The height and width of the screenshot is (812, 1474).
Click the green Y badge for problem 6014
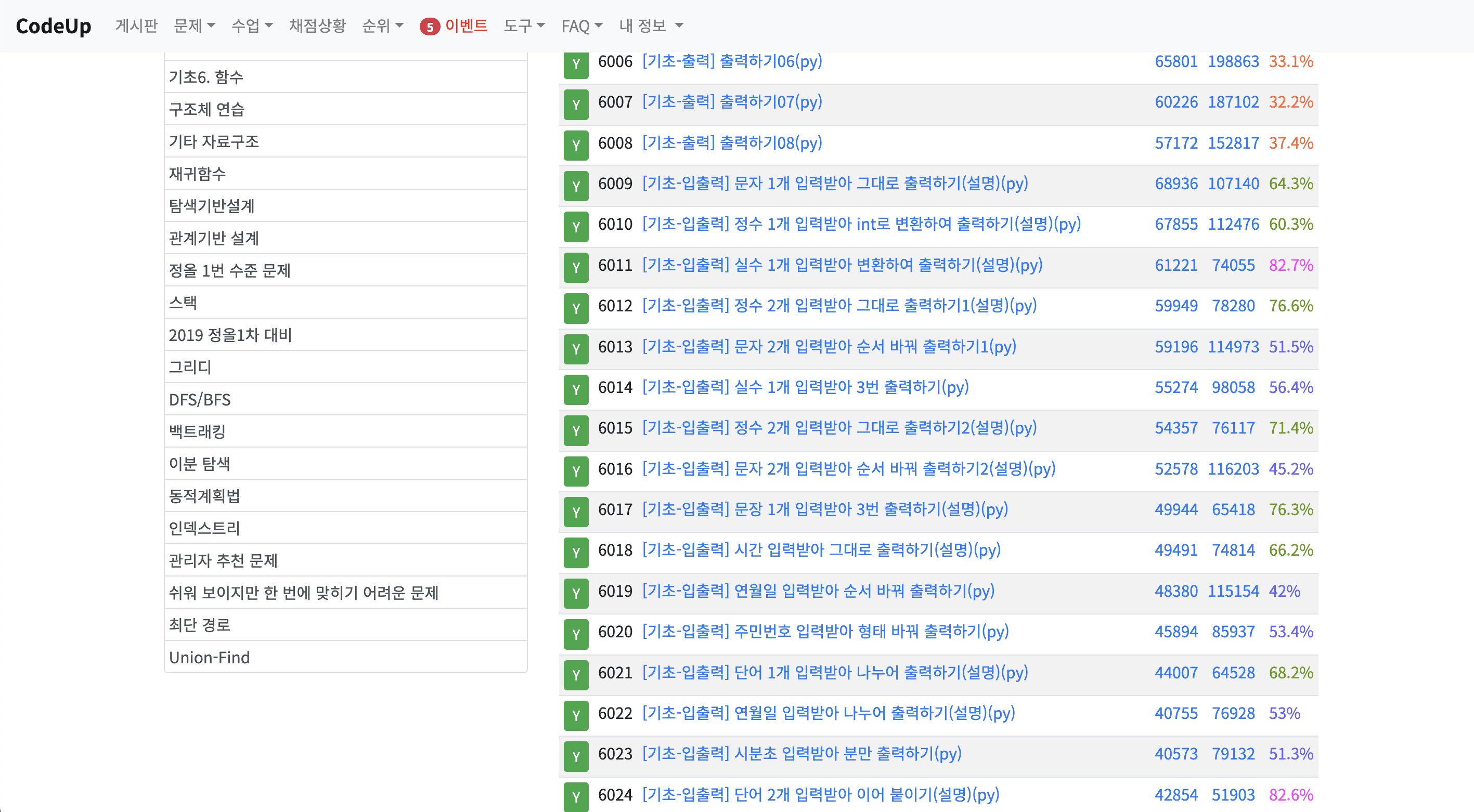click(576, 390)
